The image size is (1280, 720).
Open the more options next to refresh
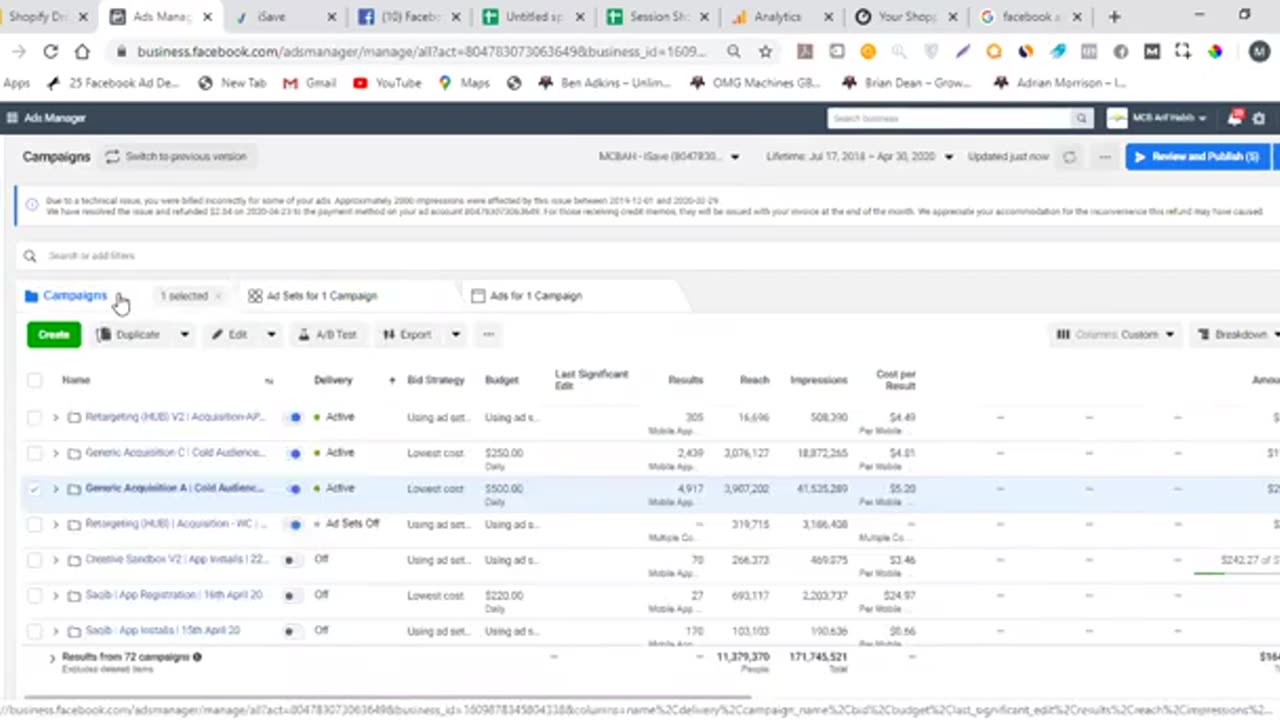[1104, 157]
